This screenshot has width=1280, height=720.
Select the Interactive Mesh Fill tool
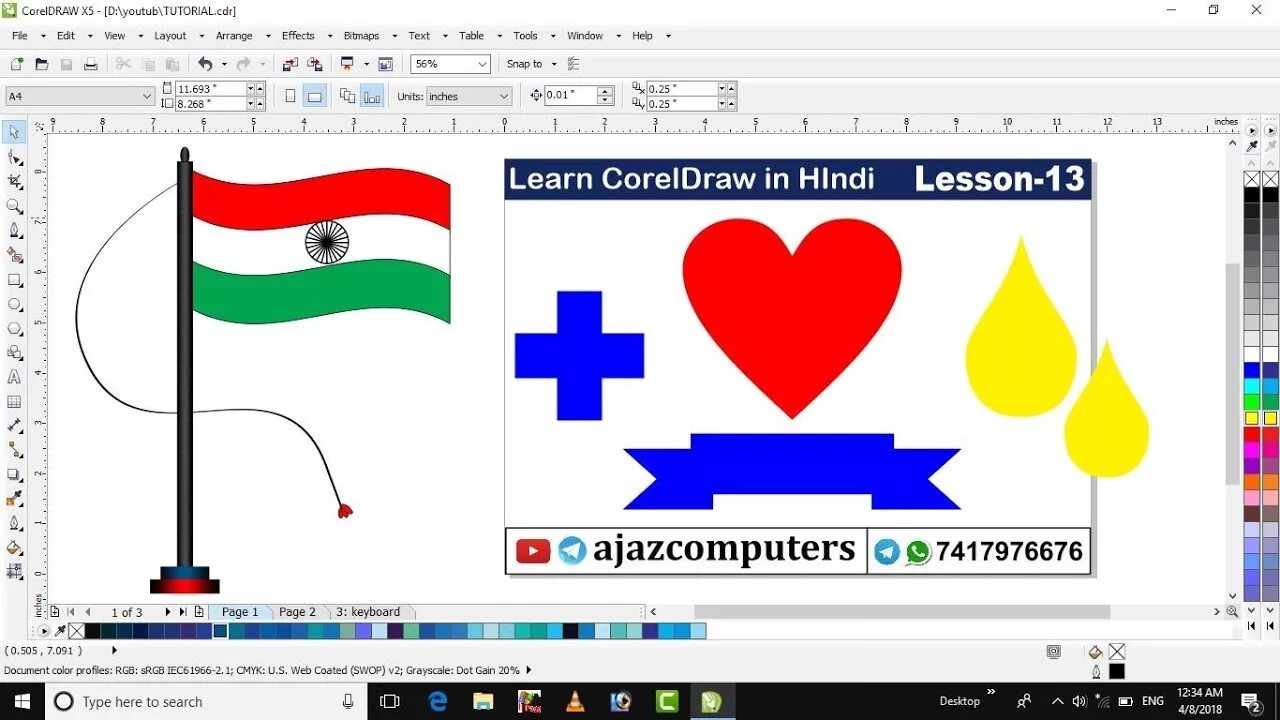15,572
